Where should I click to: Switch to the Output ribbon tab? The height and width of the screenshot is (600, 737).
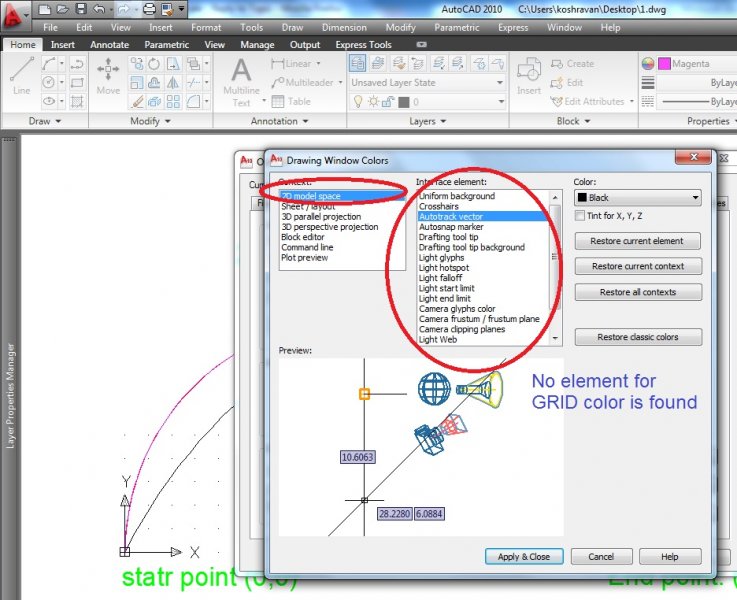tap(305, 45)
